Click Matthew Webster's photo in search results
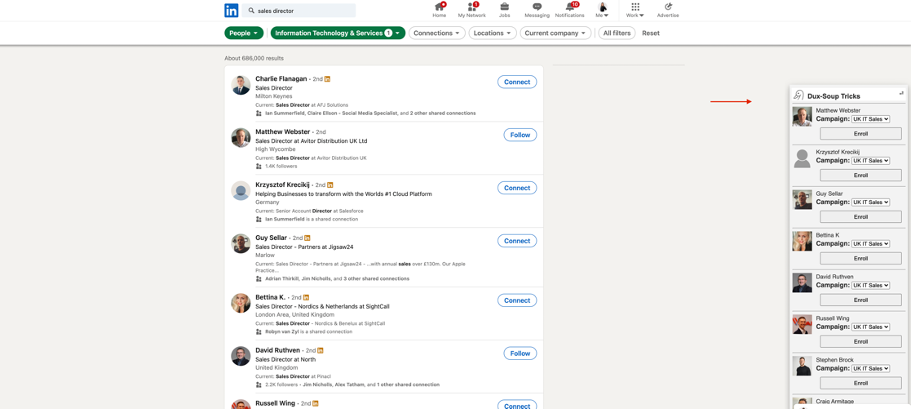The image size is (912, 410). (241, 138)
